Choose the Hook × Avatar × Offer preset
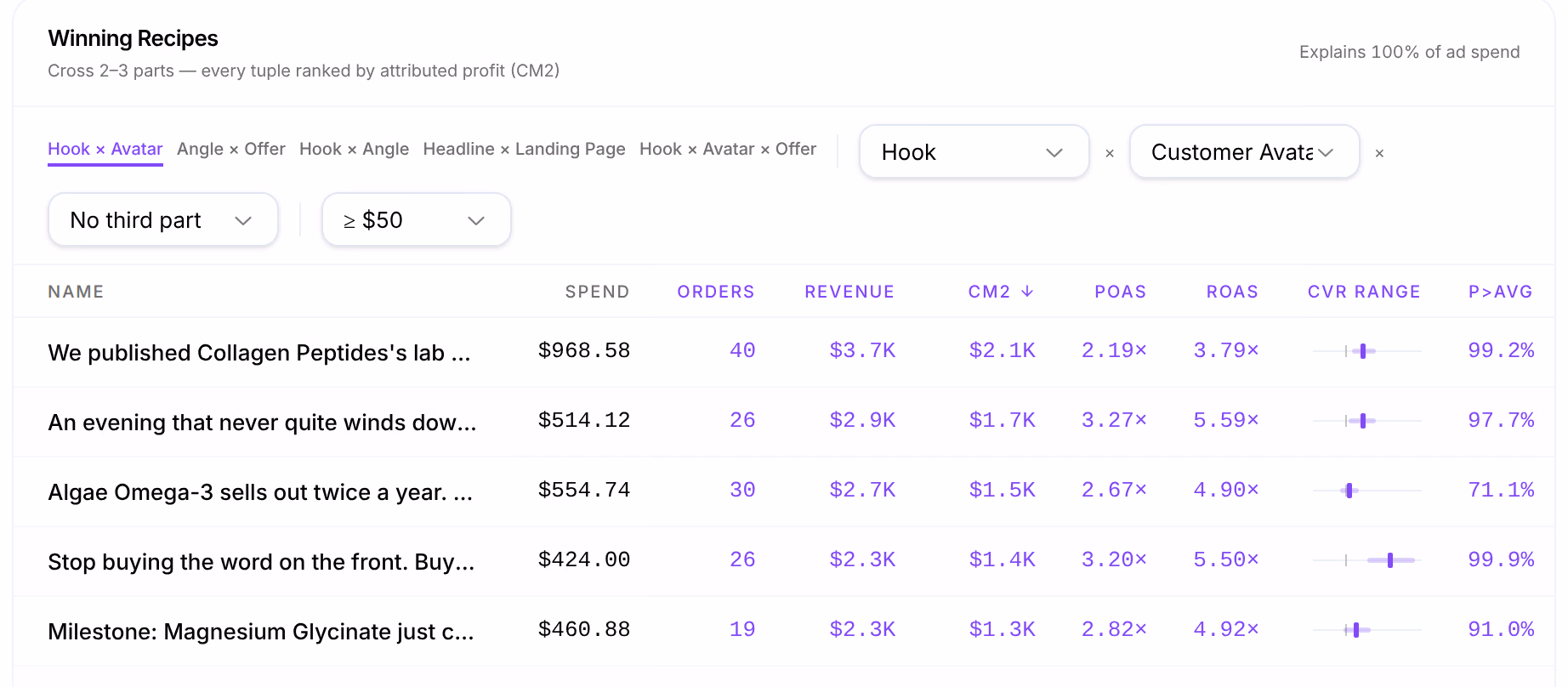Viewport: 1568px width, 687px height. [x=728, y=149]
